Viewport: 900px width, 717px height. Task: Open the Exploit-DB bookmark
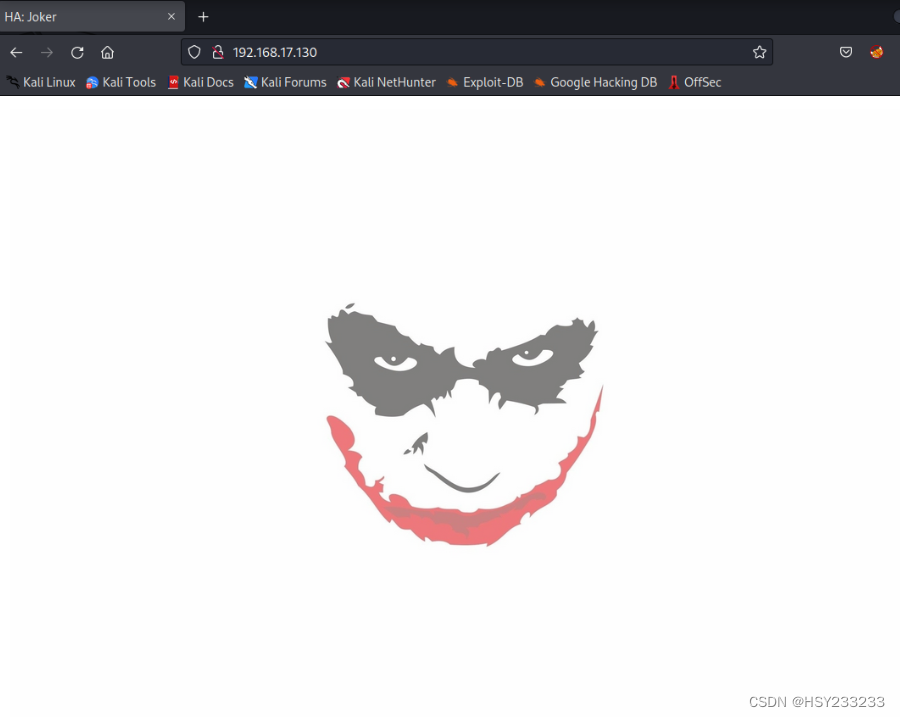[x=485, y=82]
